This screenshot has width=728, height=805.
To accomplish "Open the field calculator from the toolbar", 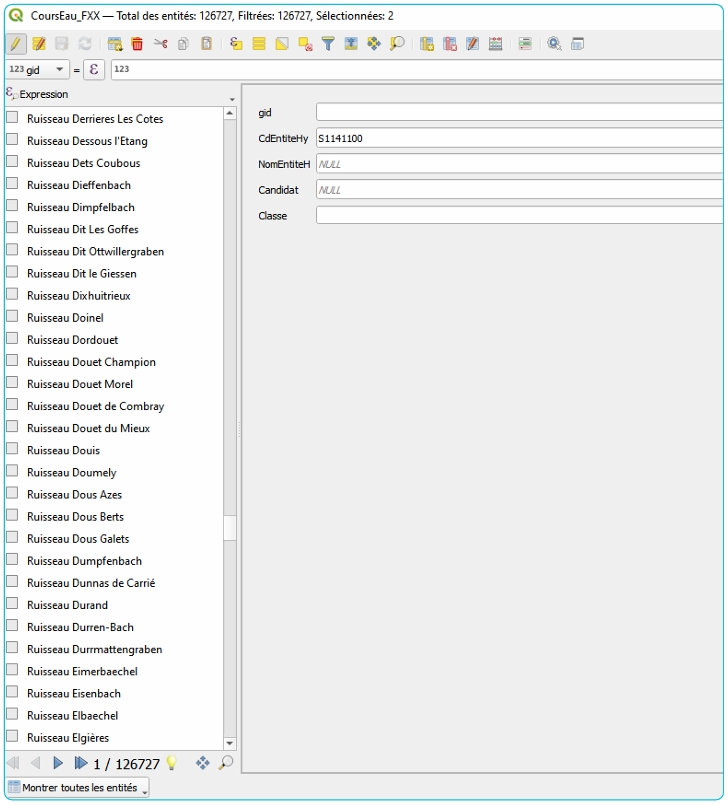I will point(495,44).
